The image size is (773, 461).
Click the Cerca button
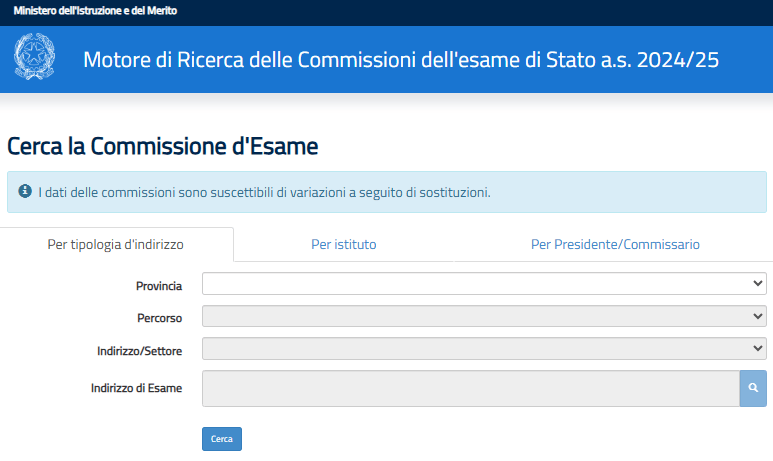(x=222, y=439)
